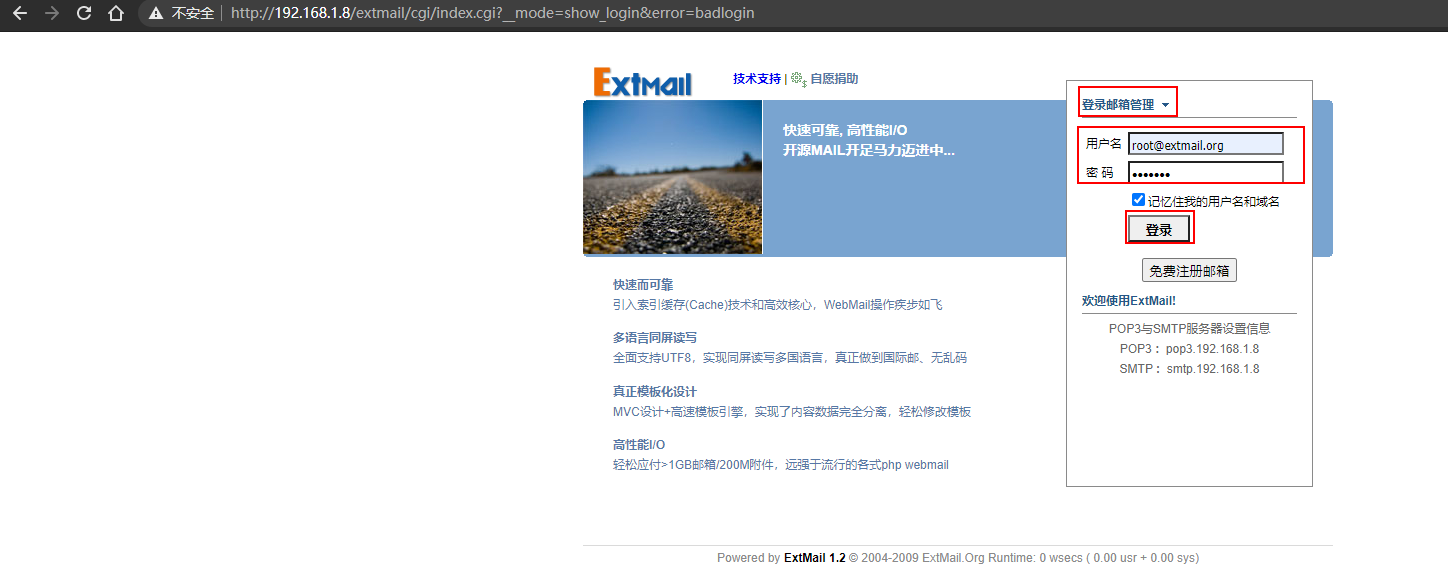This screenshot has width=1448, height=587.
Task: Click the green gear donation icon beside 自愿捐助
Action: coord(797,78)
